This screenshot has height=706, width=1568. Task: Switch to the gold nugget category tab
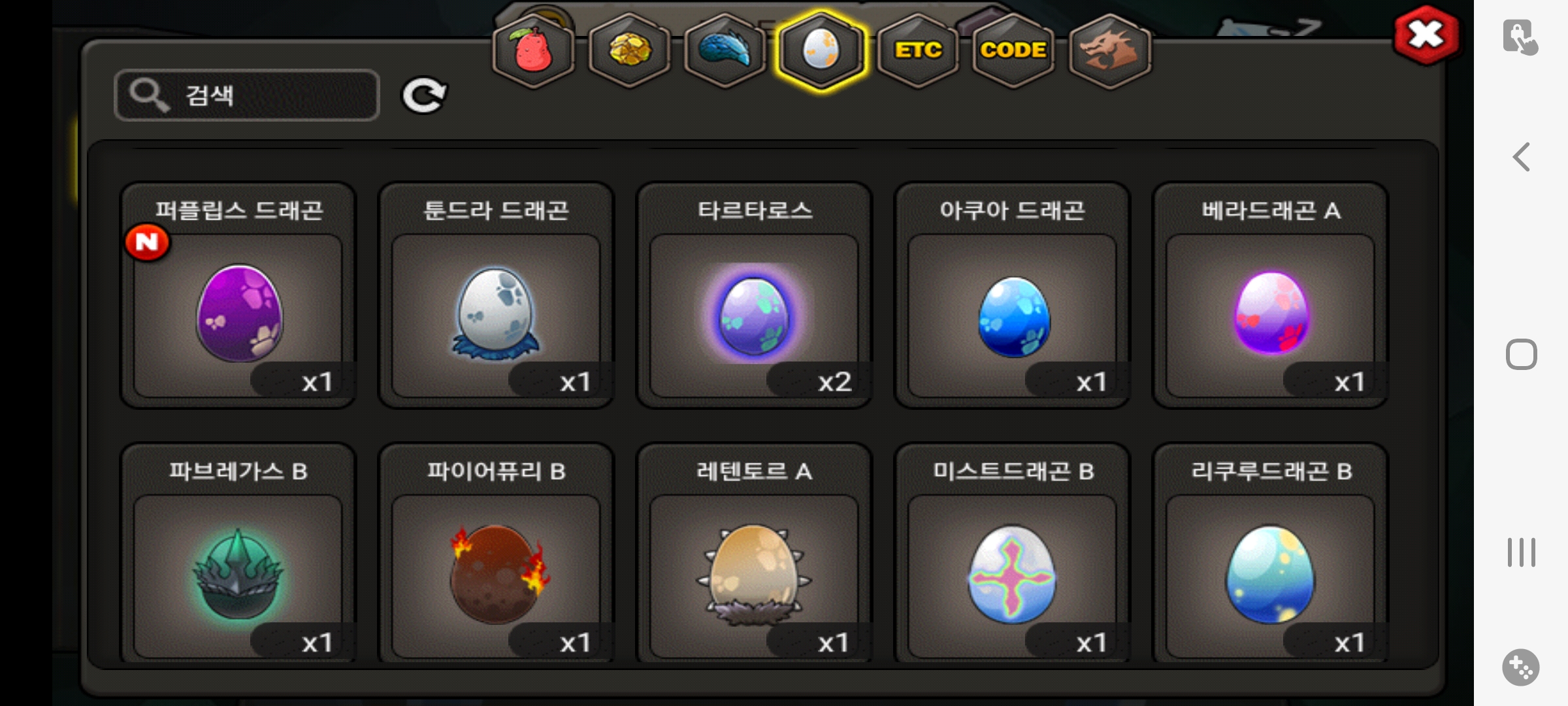(630, 51)
